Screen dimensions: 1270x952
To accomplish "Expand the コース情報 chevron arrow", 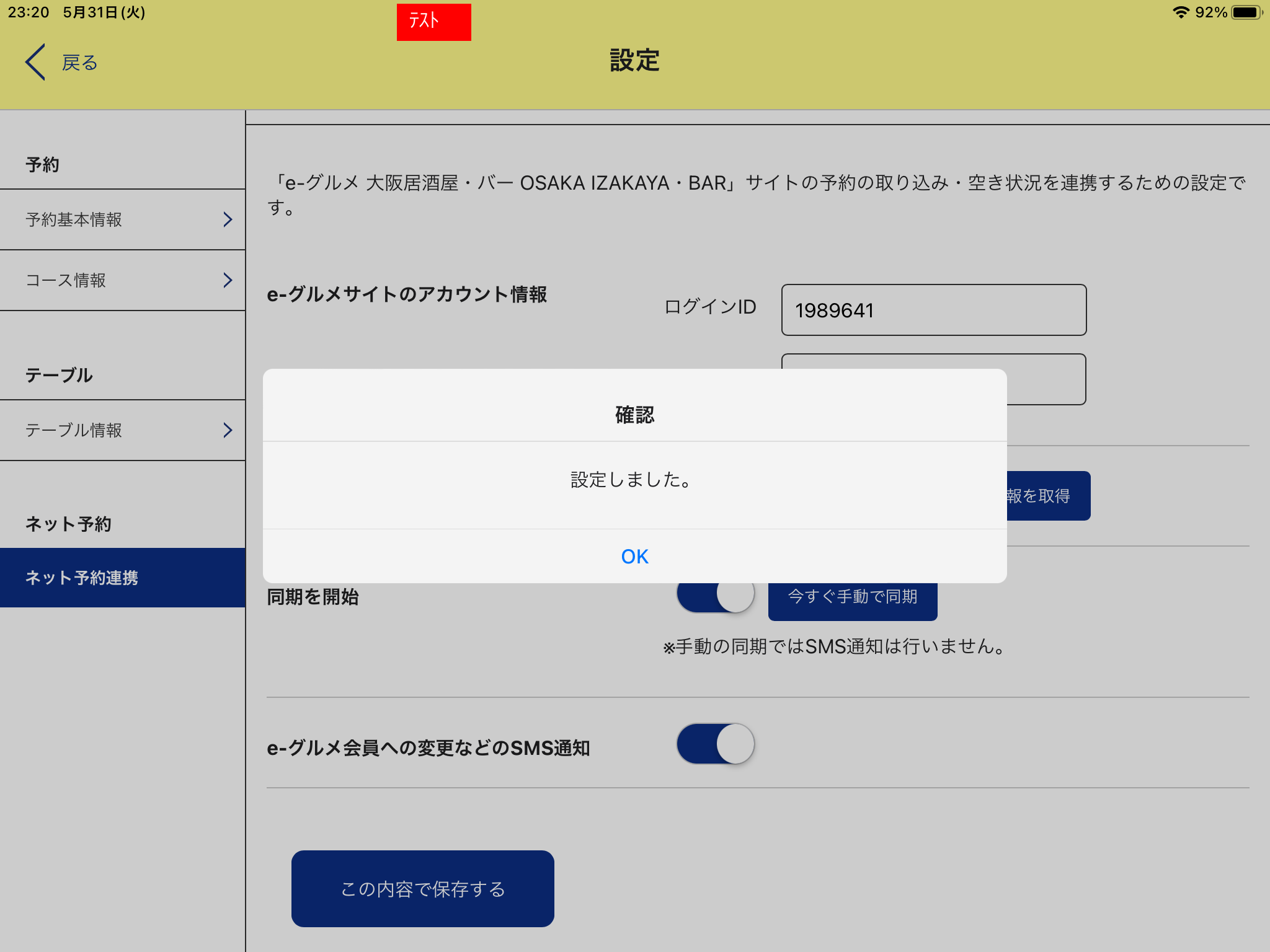I will click(228, 280).
